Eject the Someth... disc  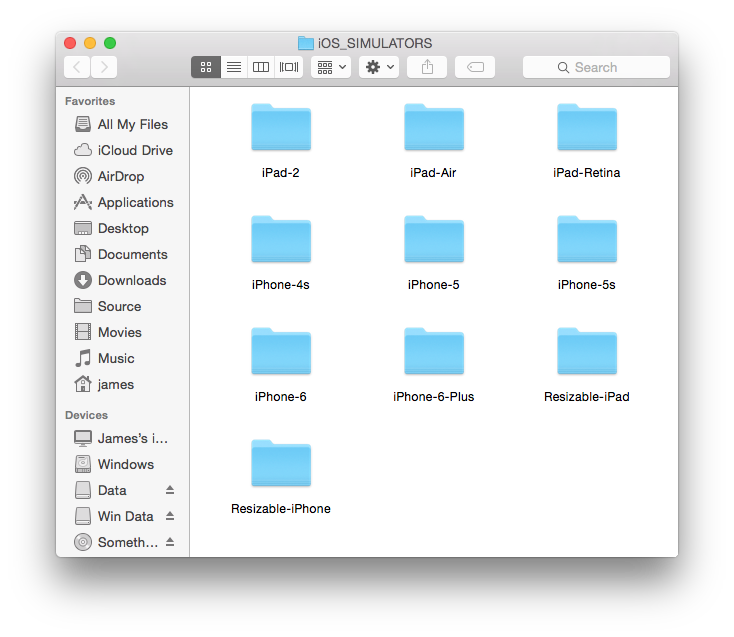tap(170, 542)
